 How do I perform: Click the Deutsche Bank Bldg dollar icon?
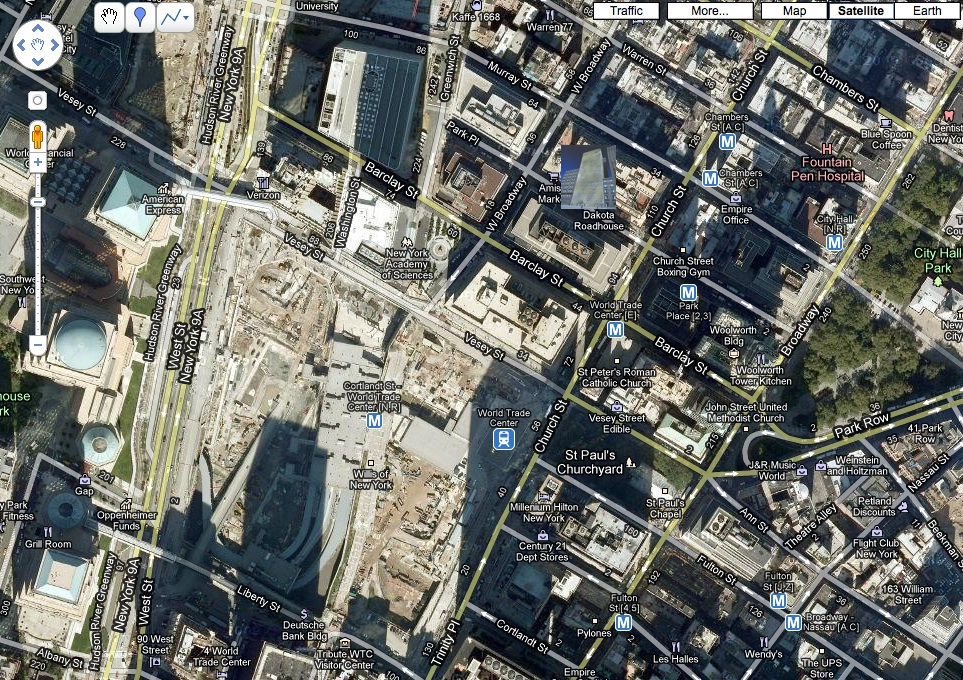tap(304, 614)
